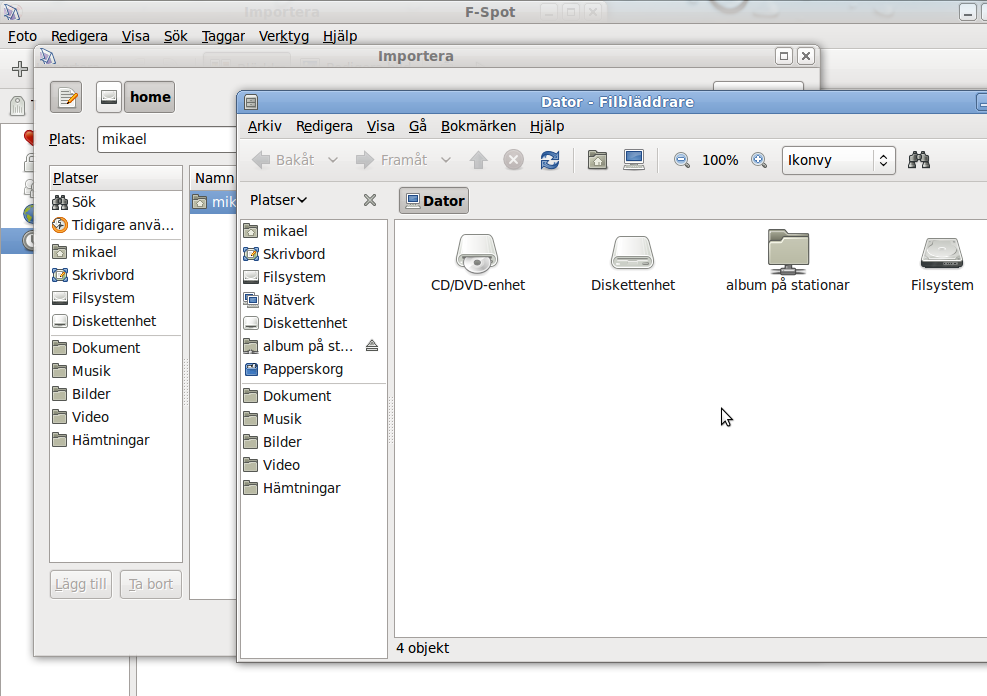Select Bilder in file browser sidebar
Viewport: 987px width, 696px height.
coord(313,442)
